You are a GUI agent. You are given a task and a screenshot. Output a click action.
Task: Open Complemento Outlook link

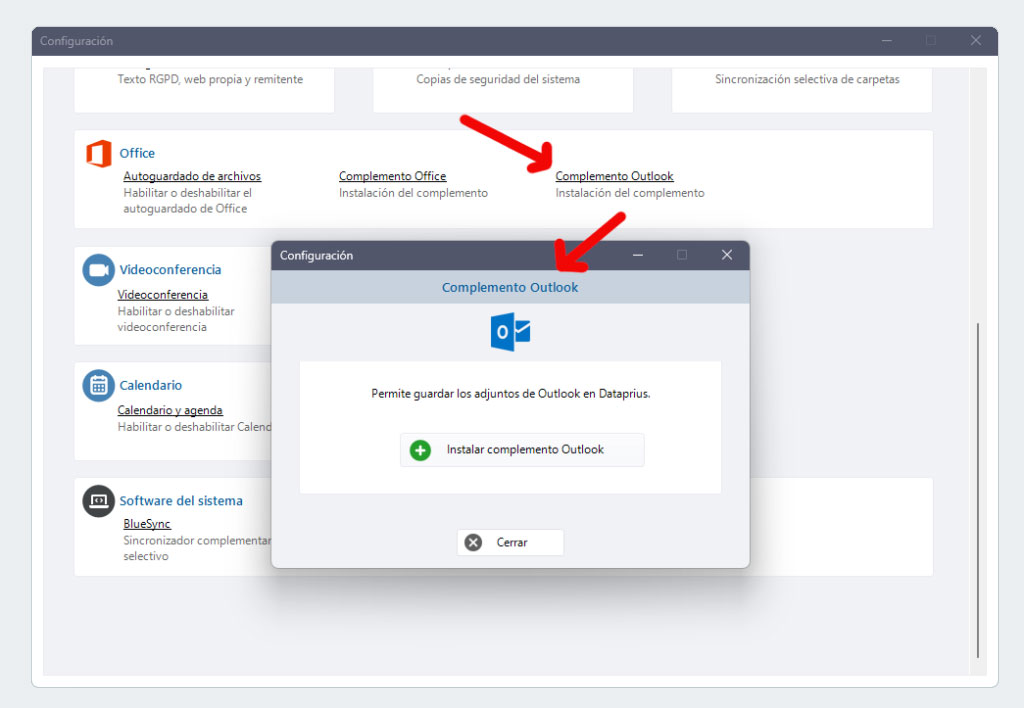(614, 176)
